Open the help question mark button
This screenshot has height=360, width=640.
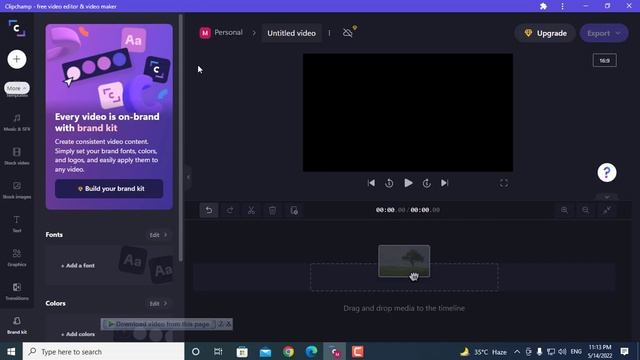tap(607, 172)
